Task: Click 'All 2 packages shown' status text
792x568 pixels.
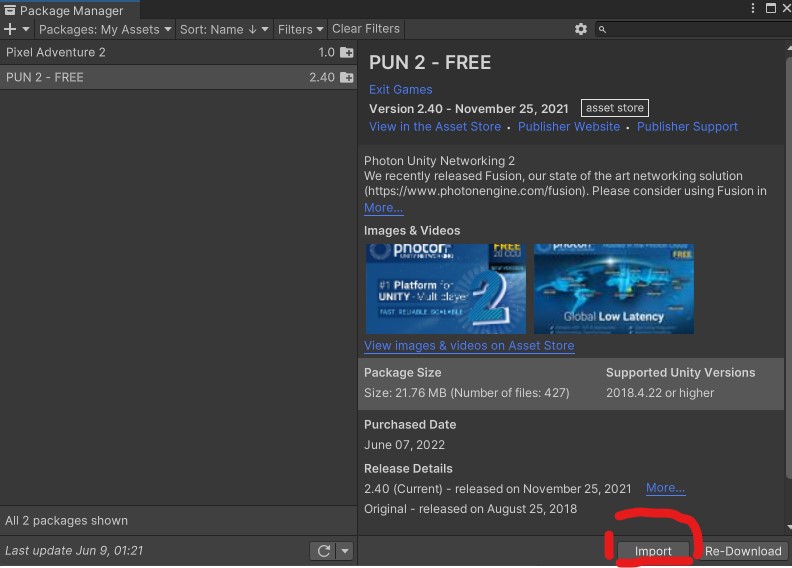Action: click(66, 521)
